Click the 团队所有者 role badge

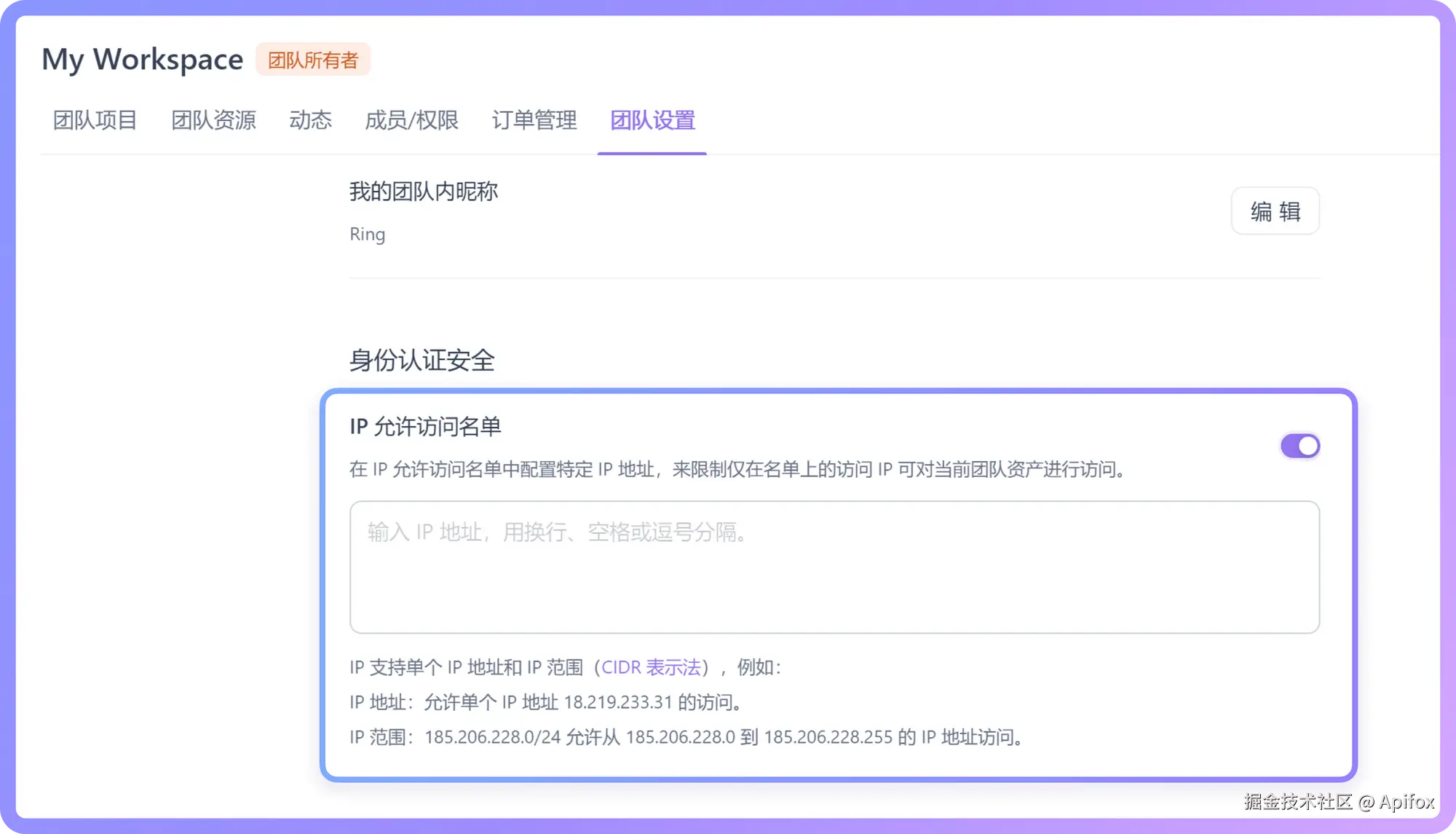point(313,60)
